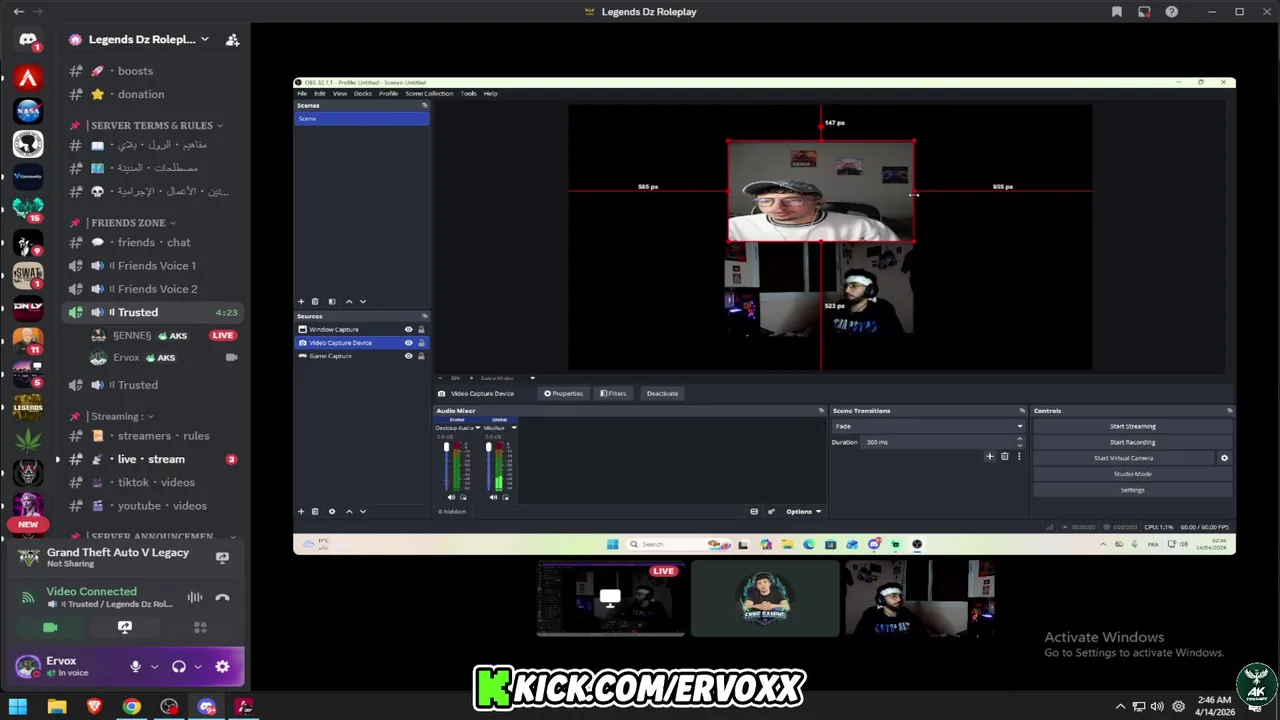Image resolution: width=1280 pixels, height=720 pixels.
Task: Click the Desktop Audio volume fader
Action: 447,465
